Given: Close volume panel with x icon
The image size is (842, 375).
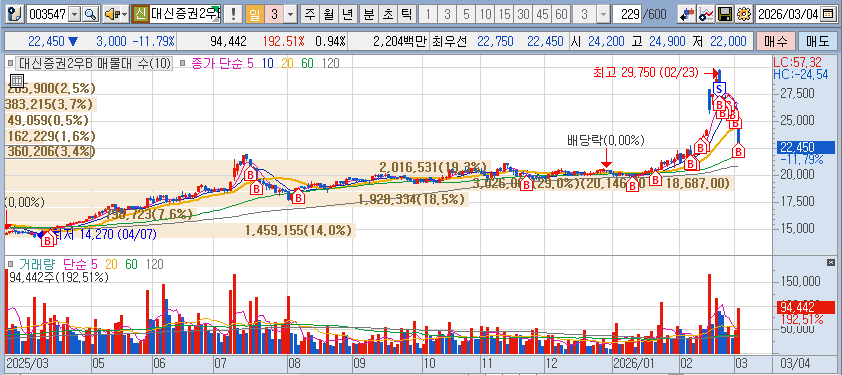Looking at the screenshot, I should coord(832,262).
